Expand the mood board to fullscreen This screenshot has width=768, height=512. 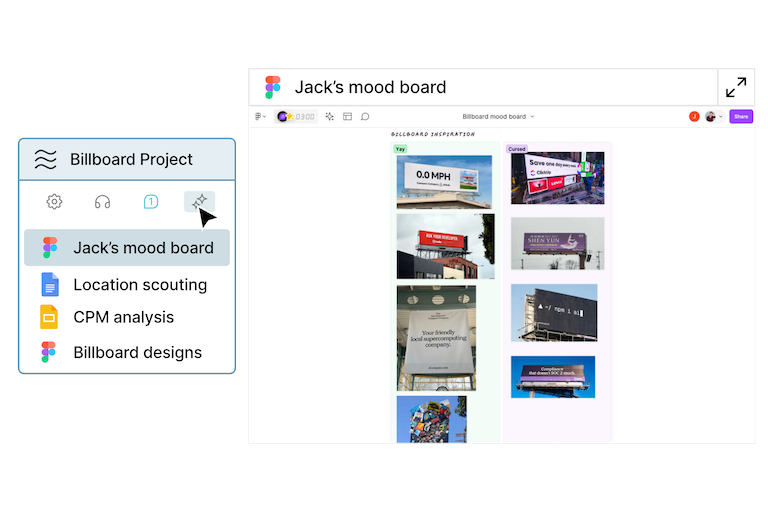pos(736,87)
